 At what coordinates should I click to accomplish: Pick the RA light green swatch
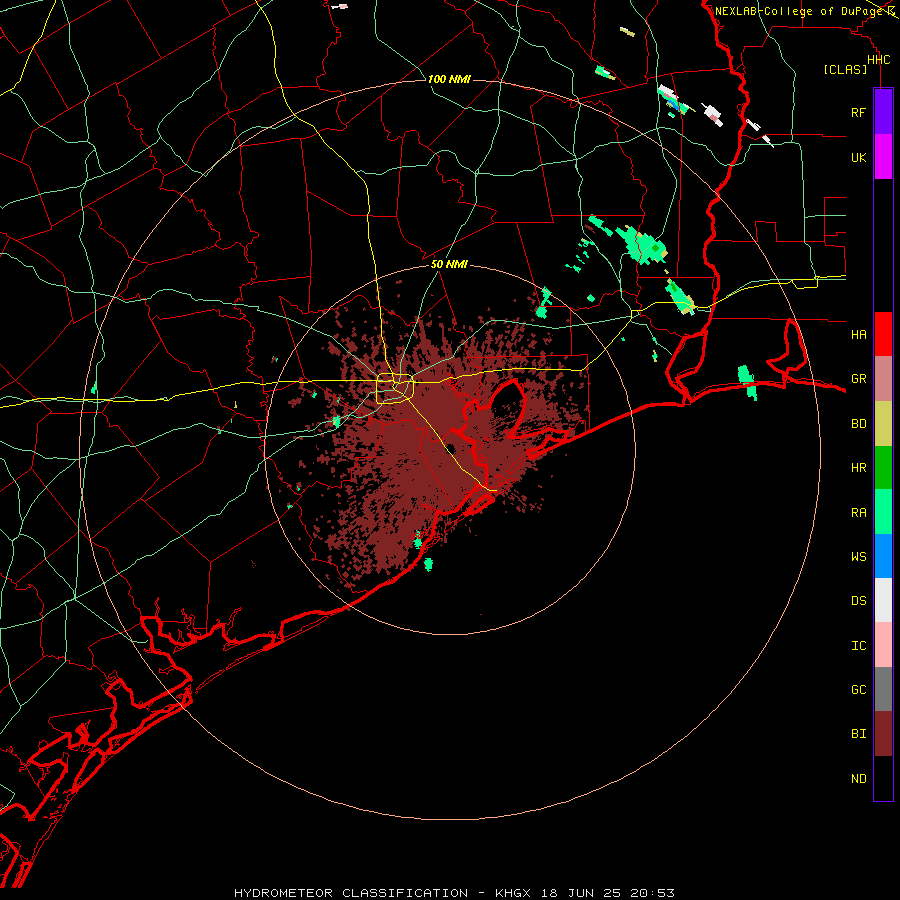click(x=883, y=512)
